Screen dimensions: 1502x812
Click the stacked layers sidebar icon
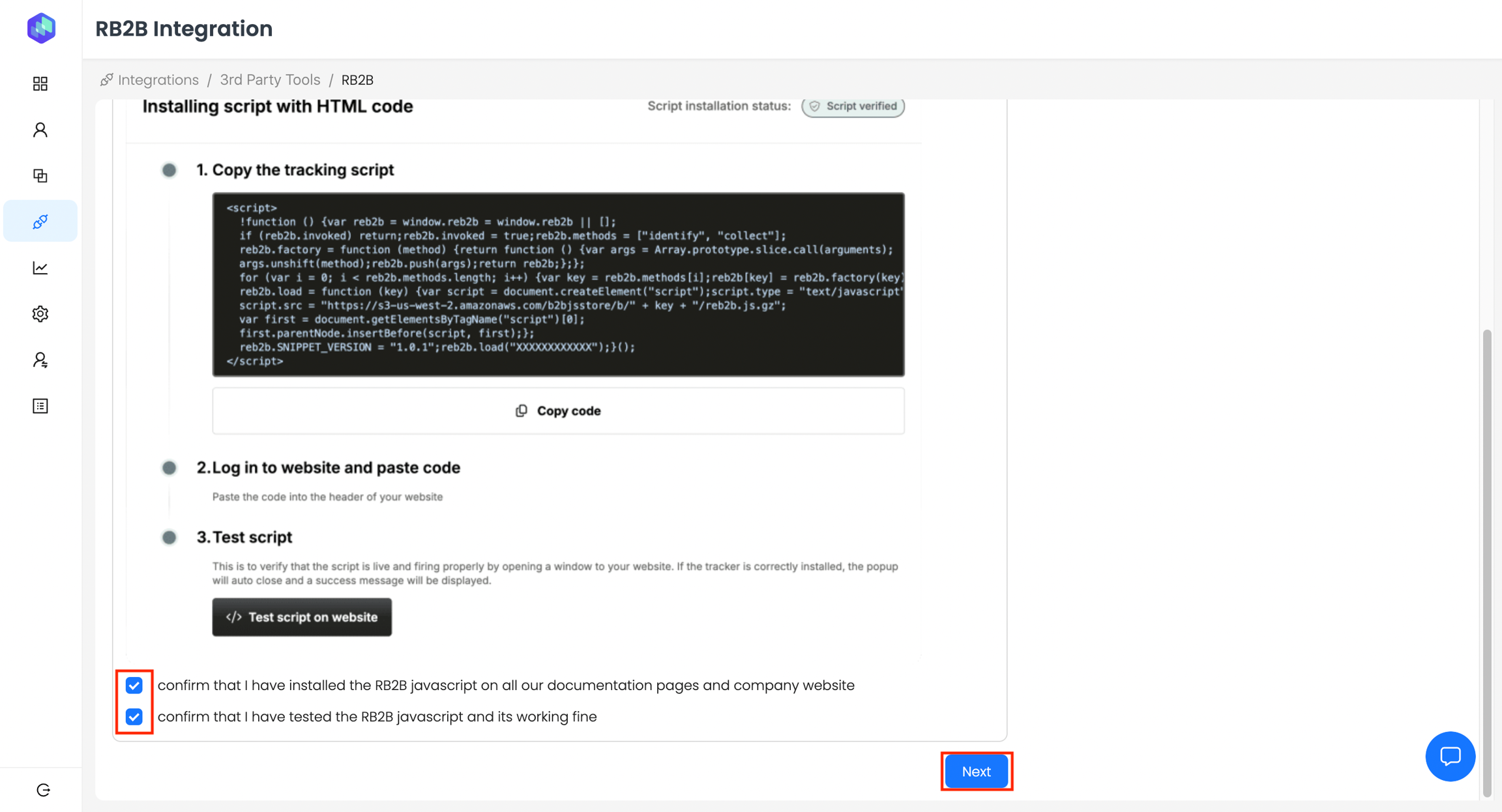pyautogui.click(x=40, y=176)
